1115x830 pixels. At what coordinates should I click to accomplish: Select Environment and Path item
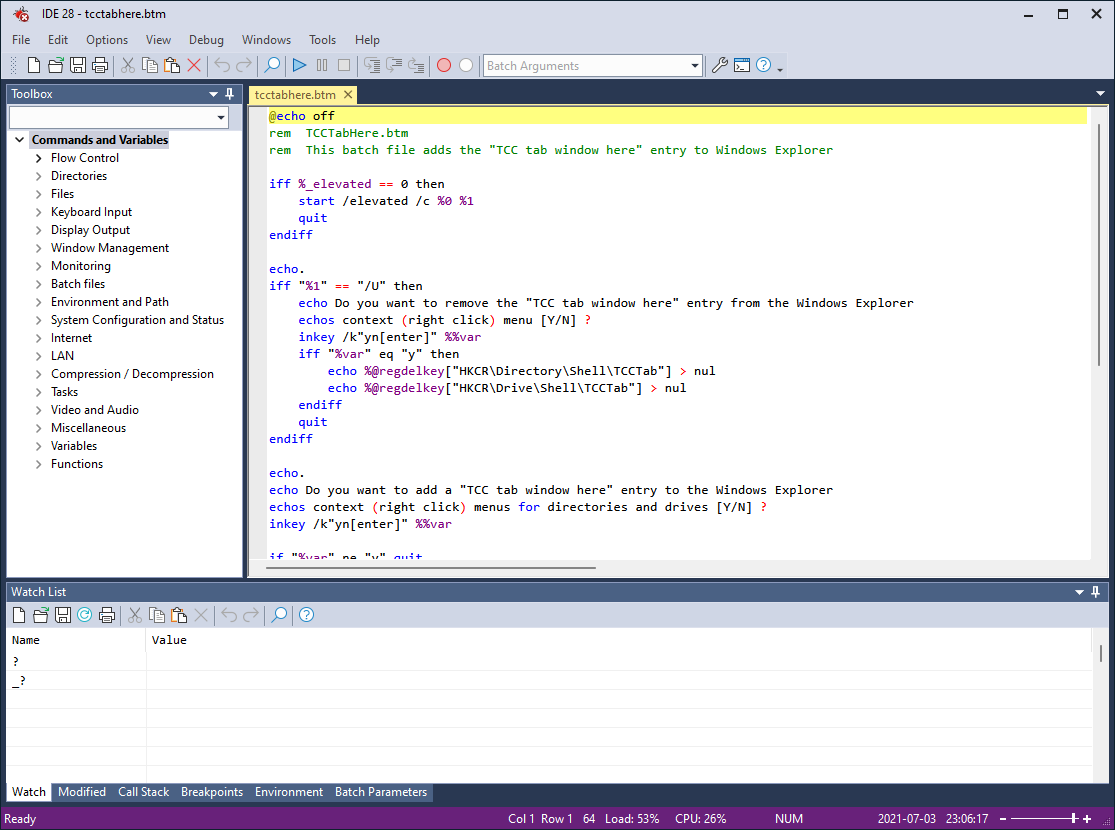coord(110,302)
